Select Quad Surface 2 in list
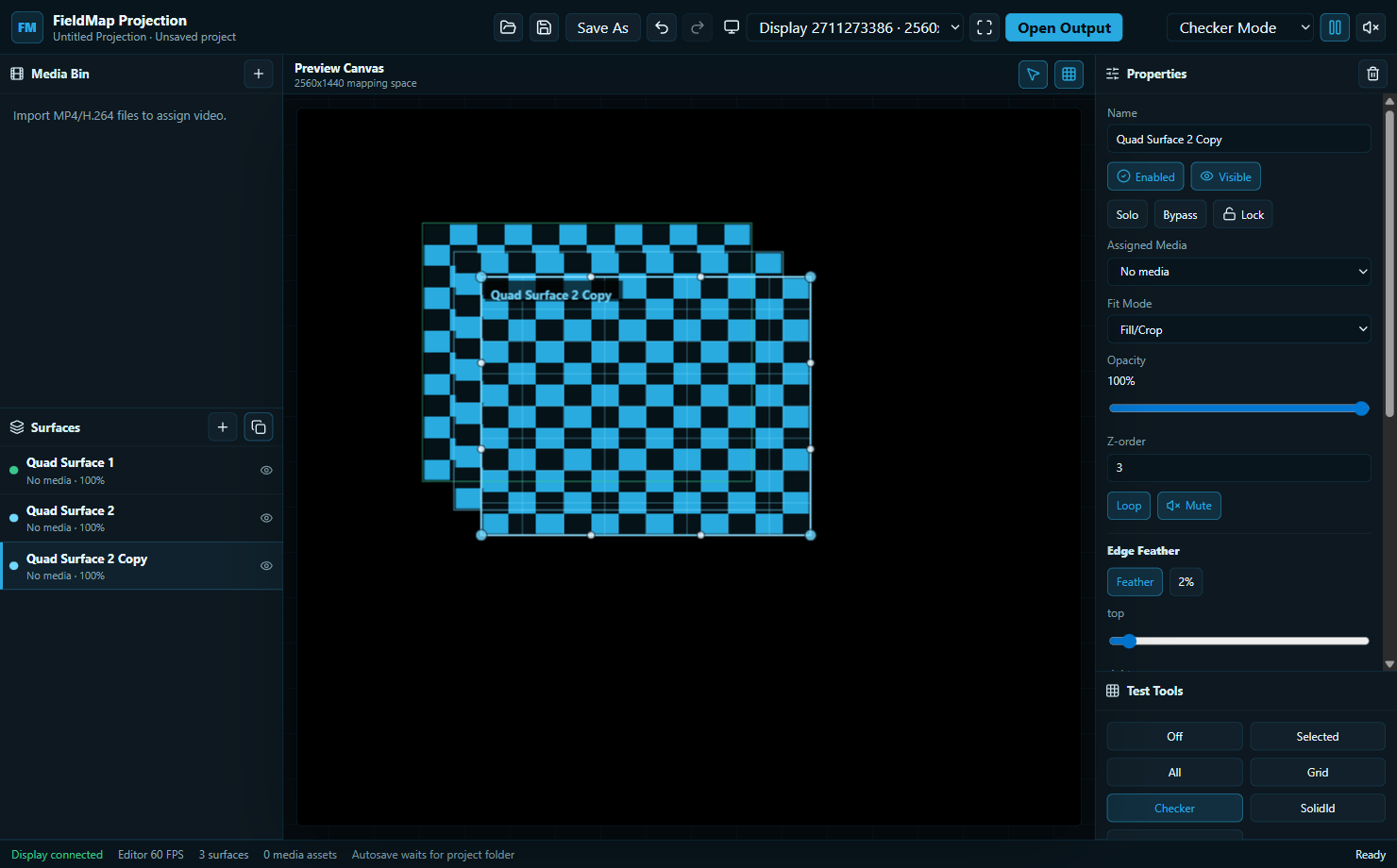 click(x=142, y=518)
